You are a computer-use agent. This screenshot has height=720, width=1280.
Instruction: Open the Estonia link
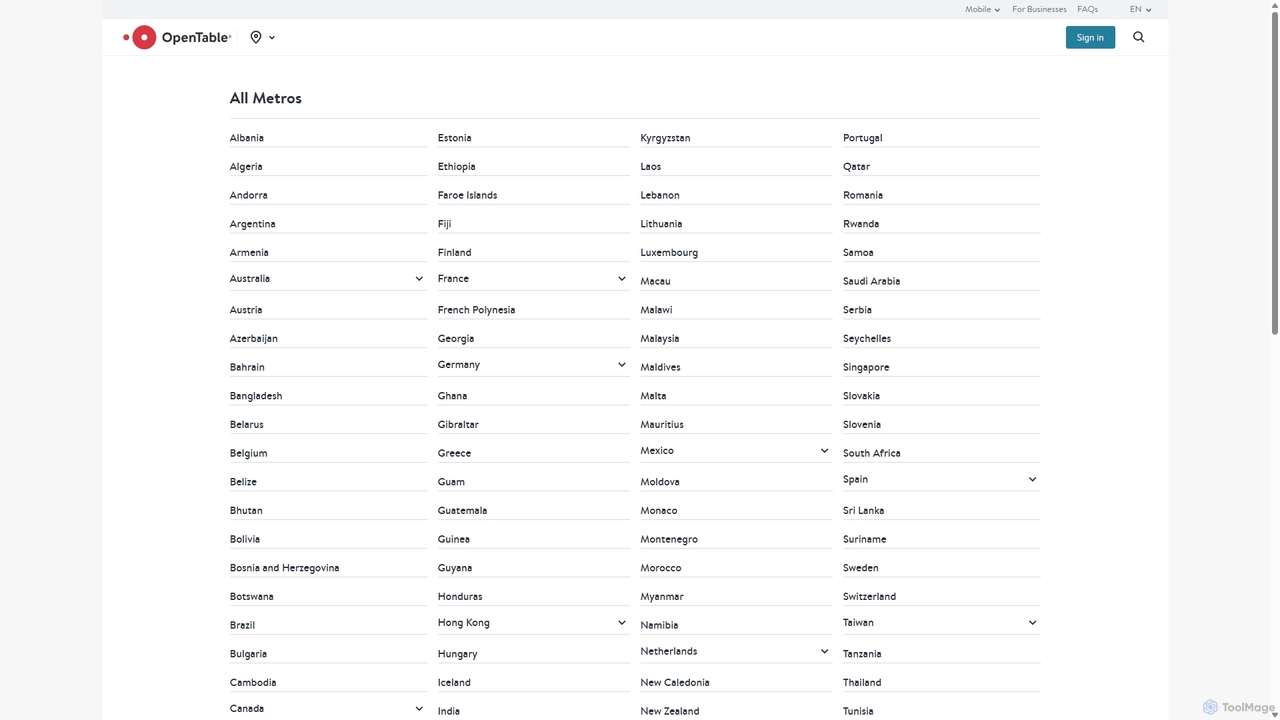point(454,138)
